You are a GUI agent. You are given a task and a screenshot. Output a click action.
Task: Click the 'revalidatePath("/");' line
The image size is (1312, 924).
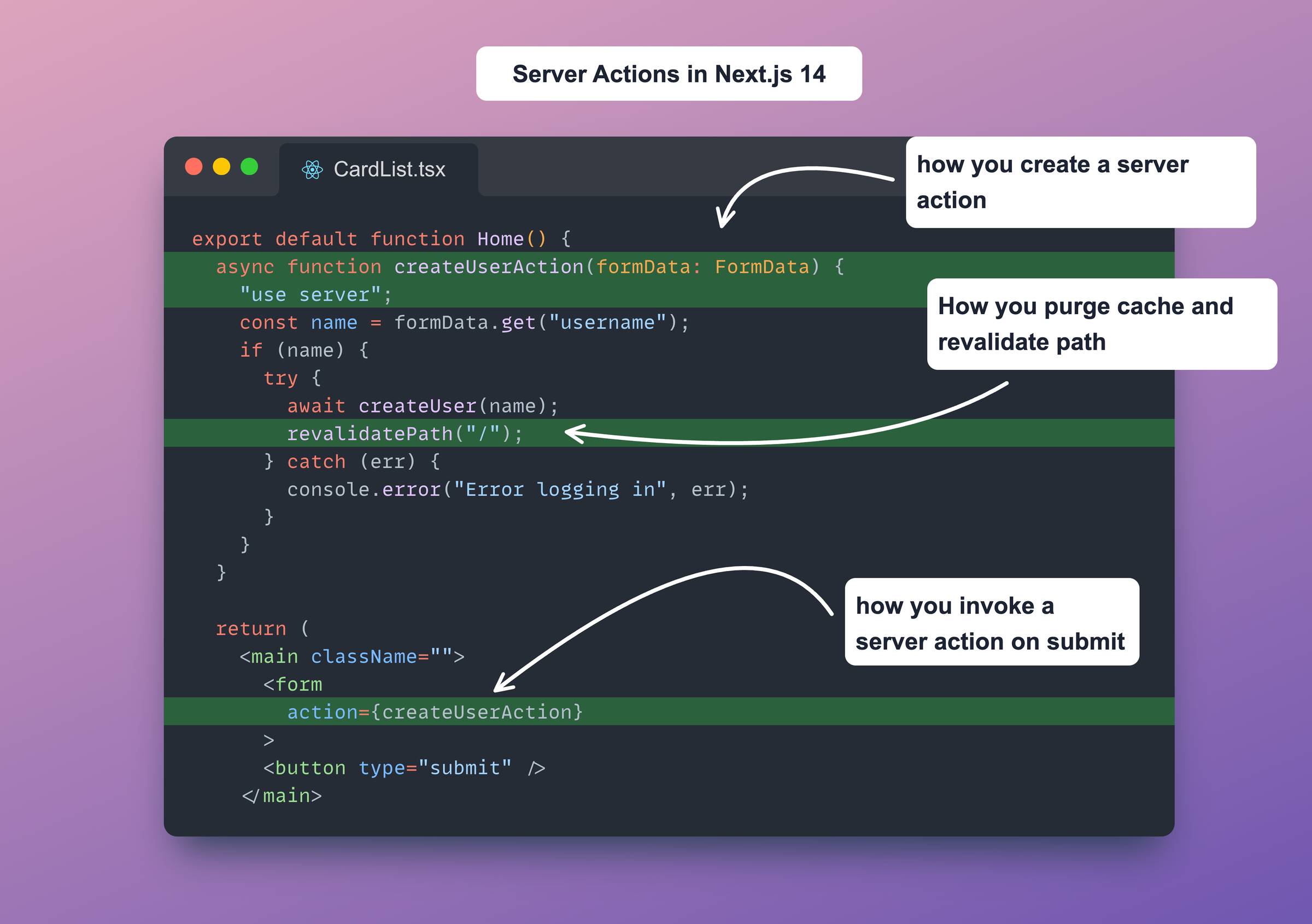coord(405,433)
